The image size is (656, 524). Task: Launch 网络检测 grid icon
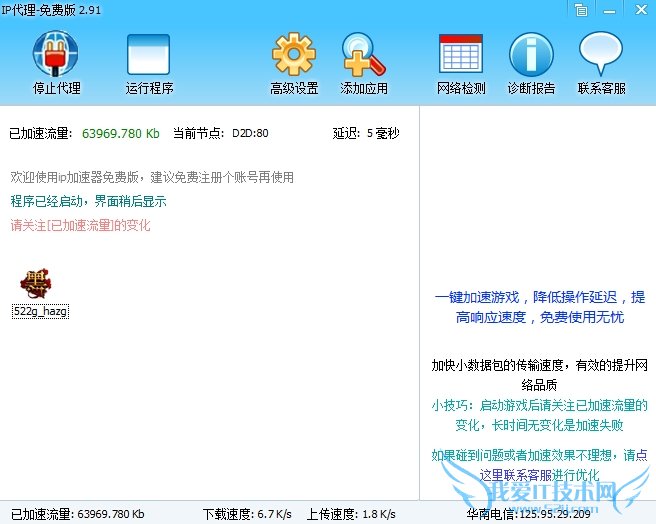tap(461, 54)
